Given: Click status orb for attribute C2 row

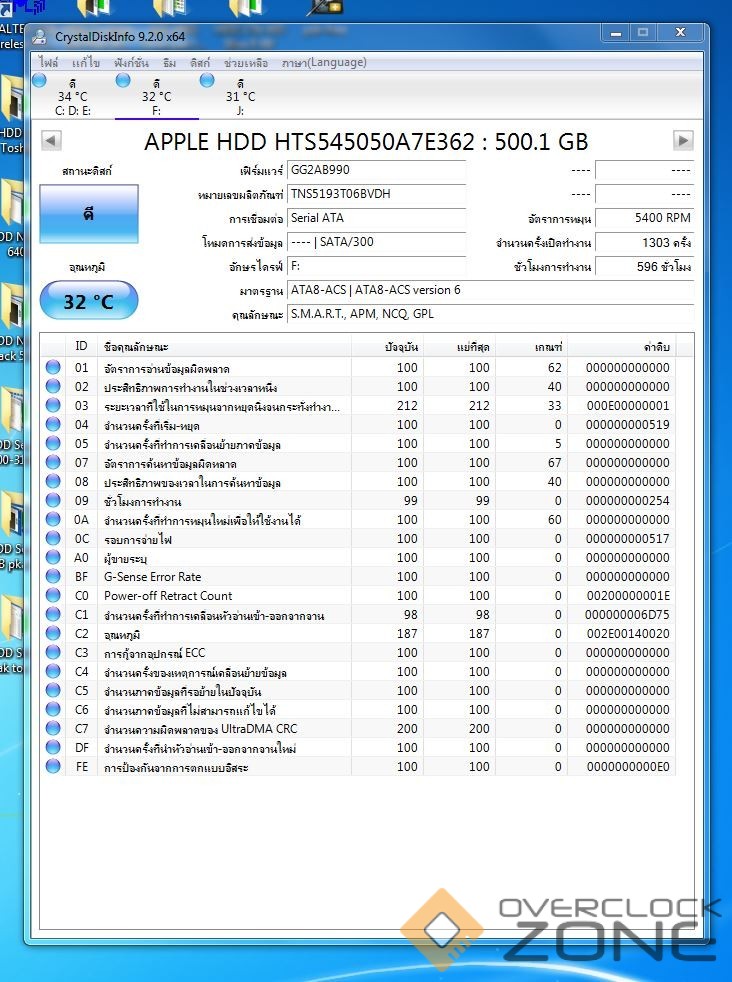Looking at the screenshot, I should pyautogui.click(x=53, y=634).
